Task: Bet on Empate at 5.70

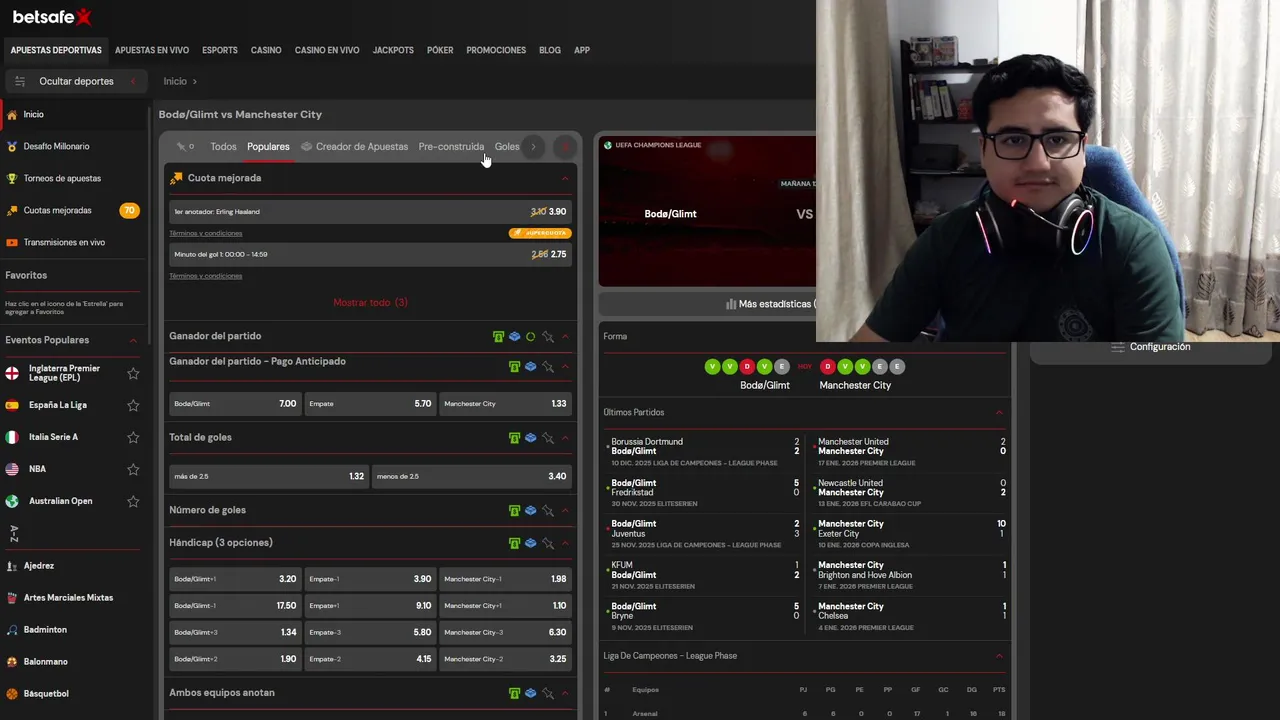Action: (370, 404)
